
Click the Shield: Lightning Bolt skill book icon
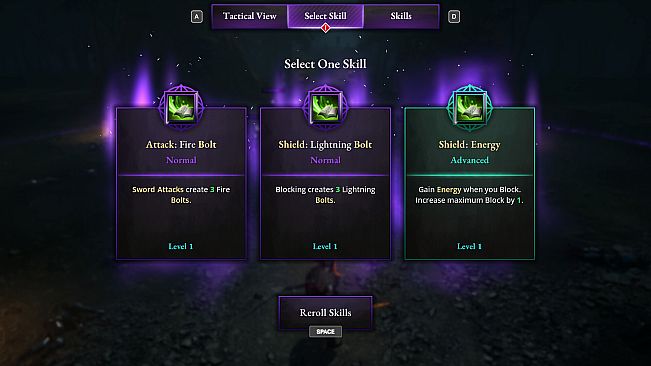point(325,108)
